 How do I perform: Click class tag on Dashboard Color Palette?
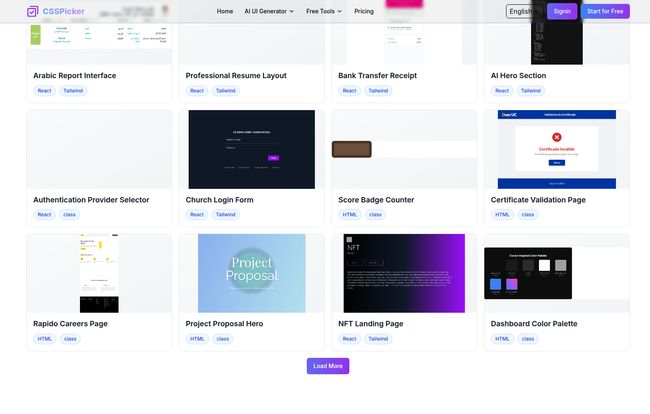coord(528,339)
